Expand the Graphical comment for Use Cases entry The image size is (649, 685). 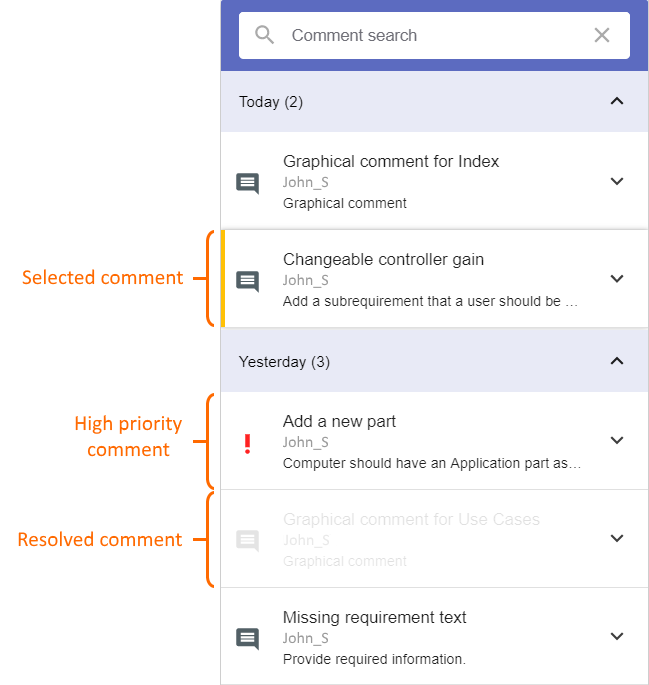click(x=617, y=538)
